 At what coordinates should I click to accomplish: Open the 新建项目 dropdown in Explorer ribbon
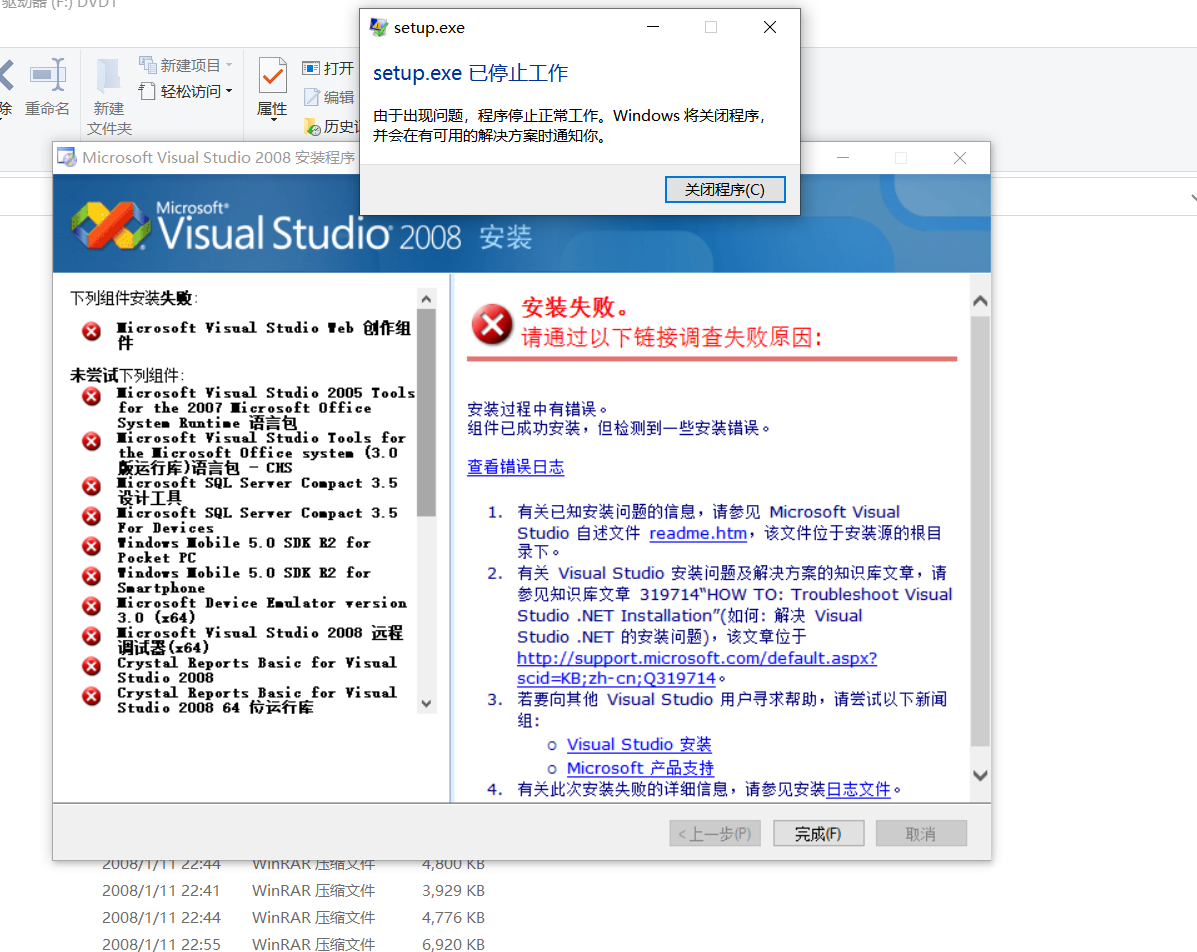coord(186,65)
